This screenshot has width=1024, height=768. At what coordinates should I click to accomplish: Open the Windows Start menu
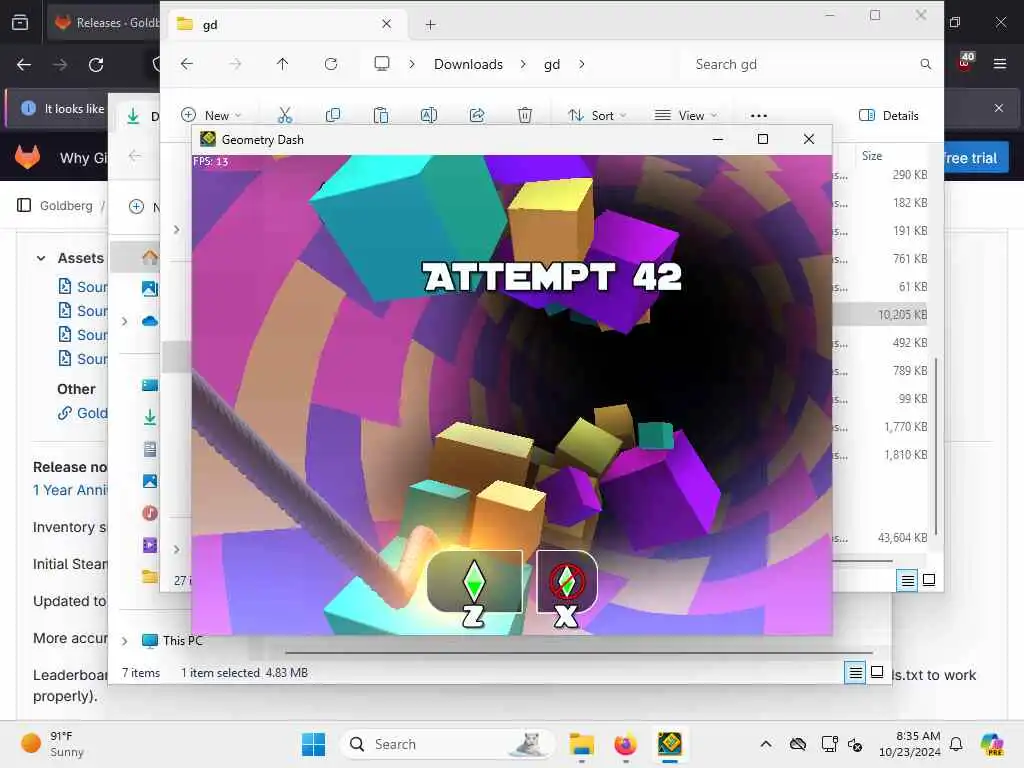pyautogui.click(x=313, y=744)
